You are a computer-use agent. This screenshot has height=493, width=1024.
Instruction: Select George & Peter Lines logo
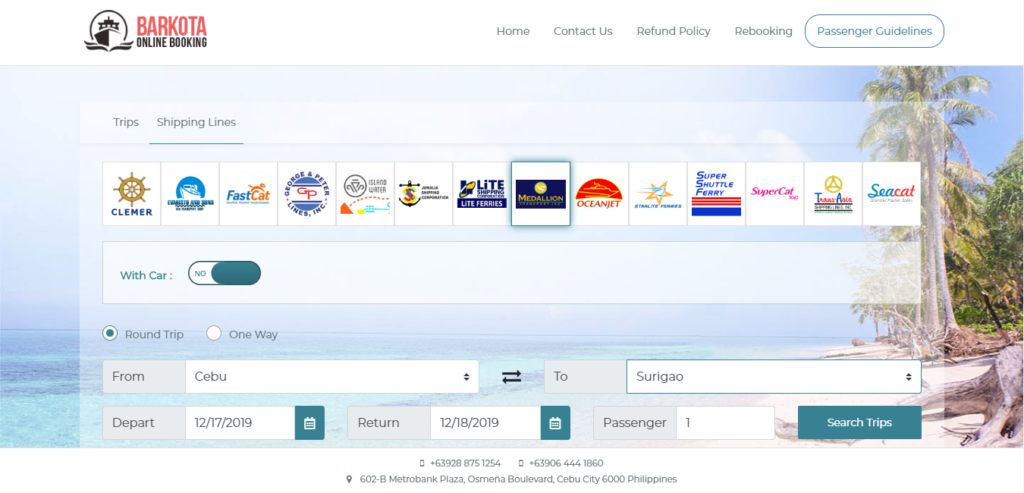pyautogui.click(x=307, y=194)
